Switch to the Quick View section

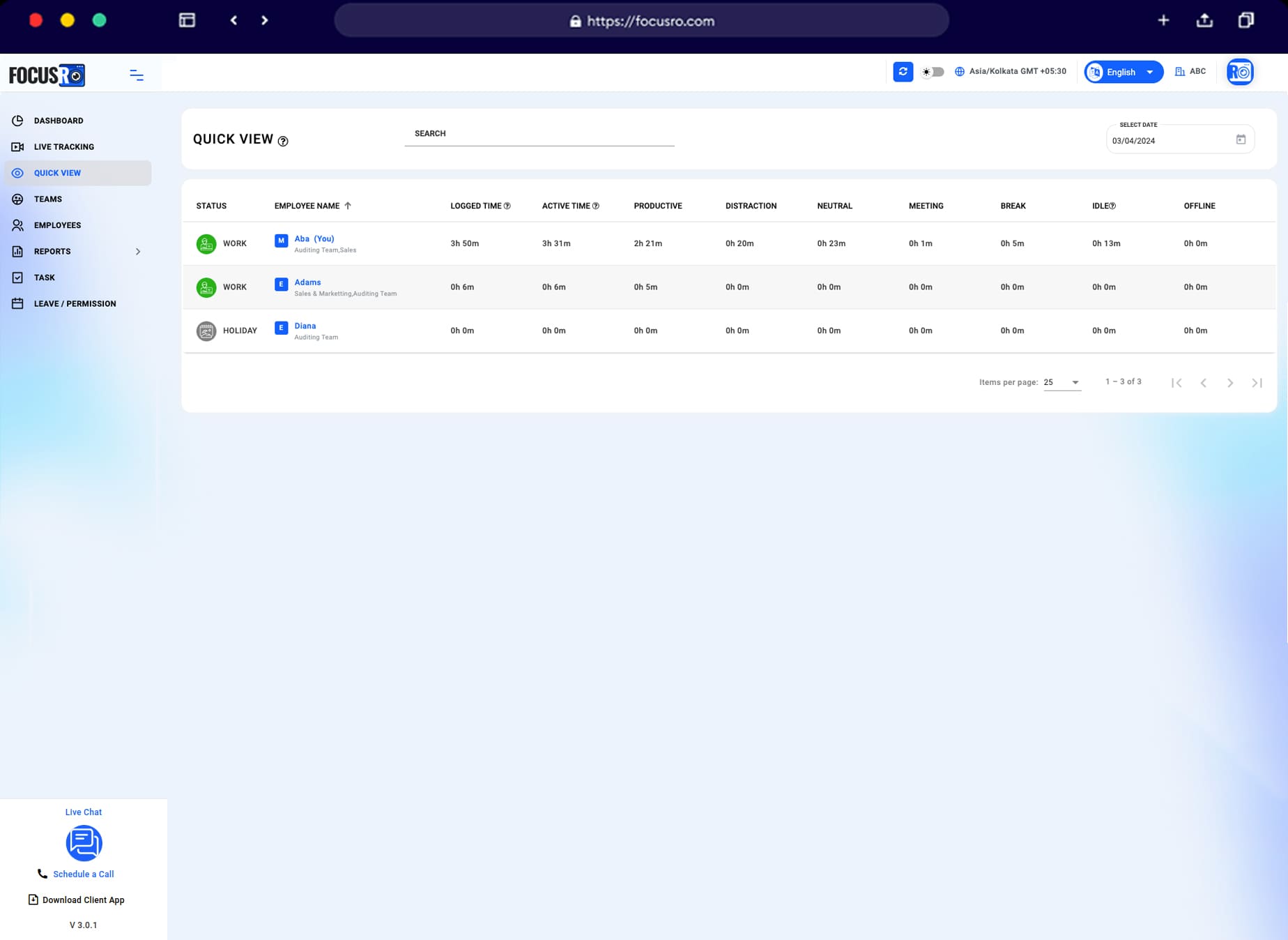tap(58, 172)
